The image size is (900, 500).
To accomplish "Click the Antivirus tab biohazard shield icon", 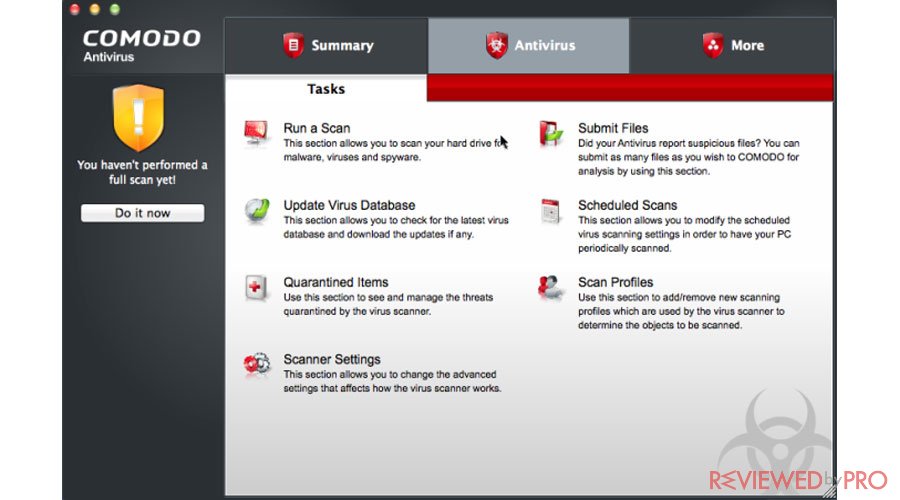I will (496, 45).
